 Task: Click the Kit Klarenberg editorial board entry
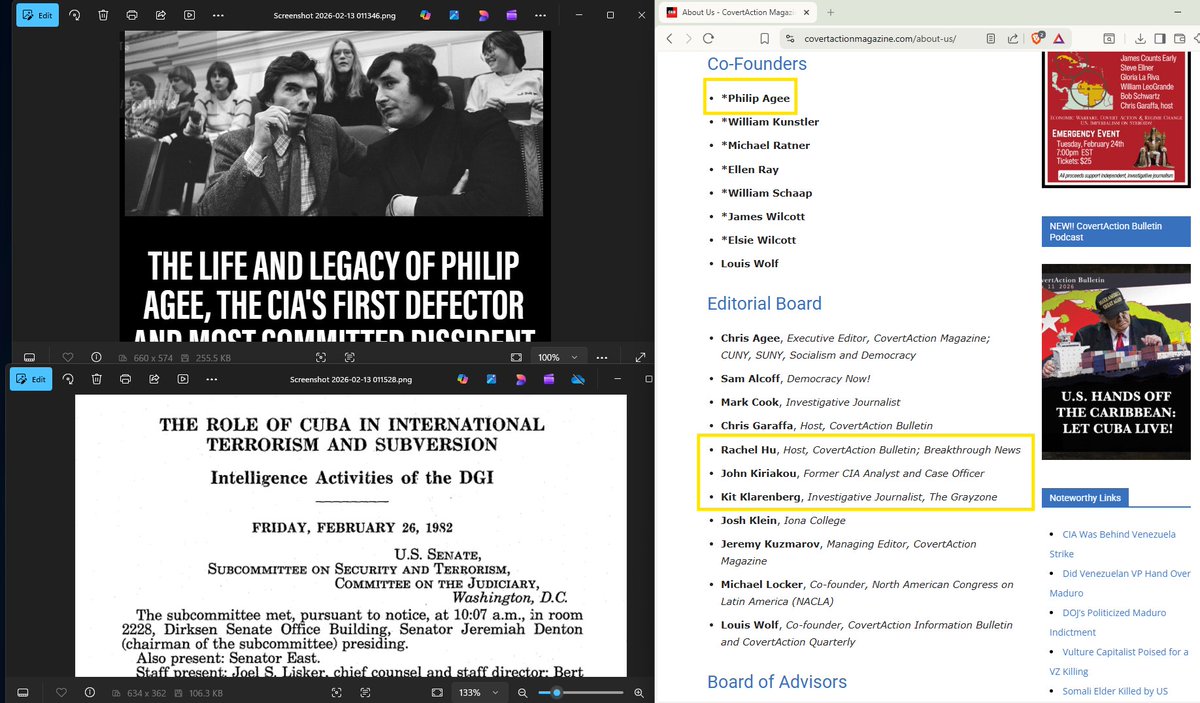(x=859, y=497)
